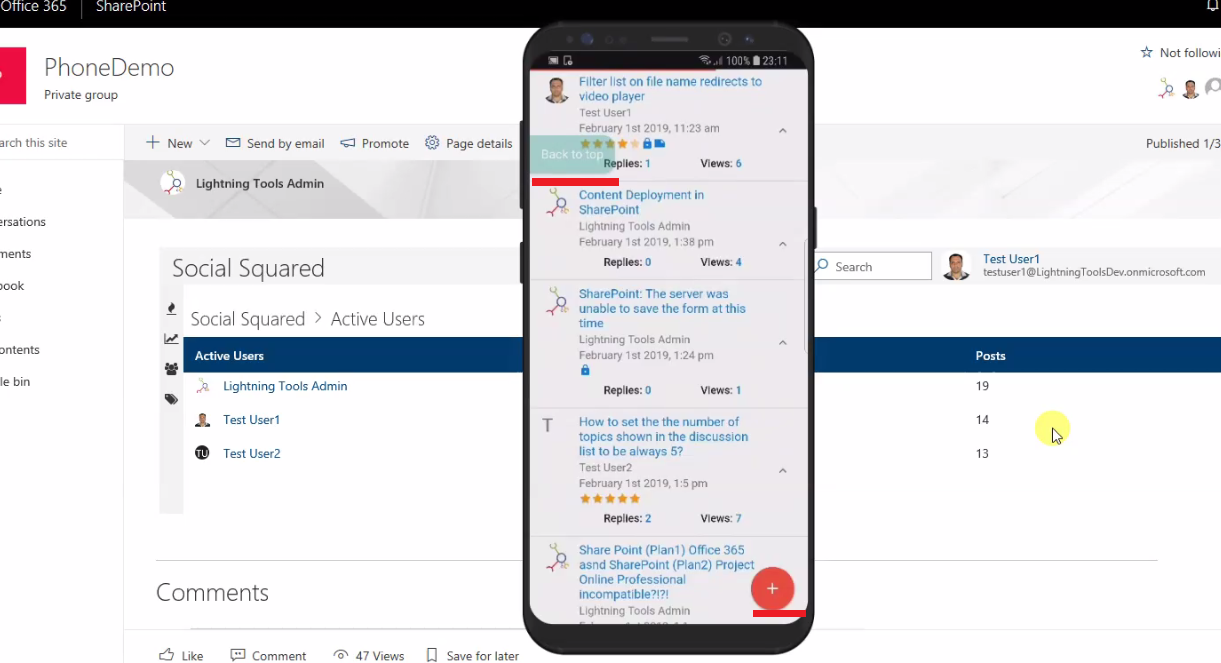Viewport: 1221px width, 663px height.
Task: Open the chart icon in Social Squared sidebar
Action: tap(171, 339)
